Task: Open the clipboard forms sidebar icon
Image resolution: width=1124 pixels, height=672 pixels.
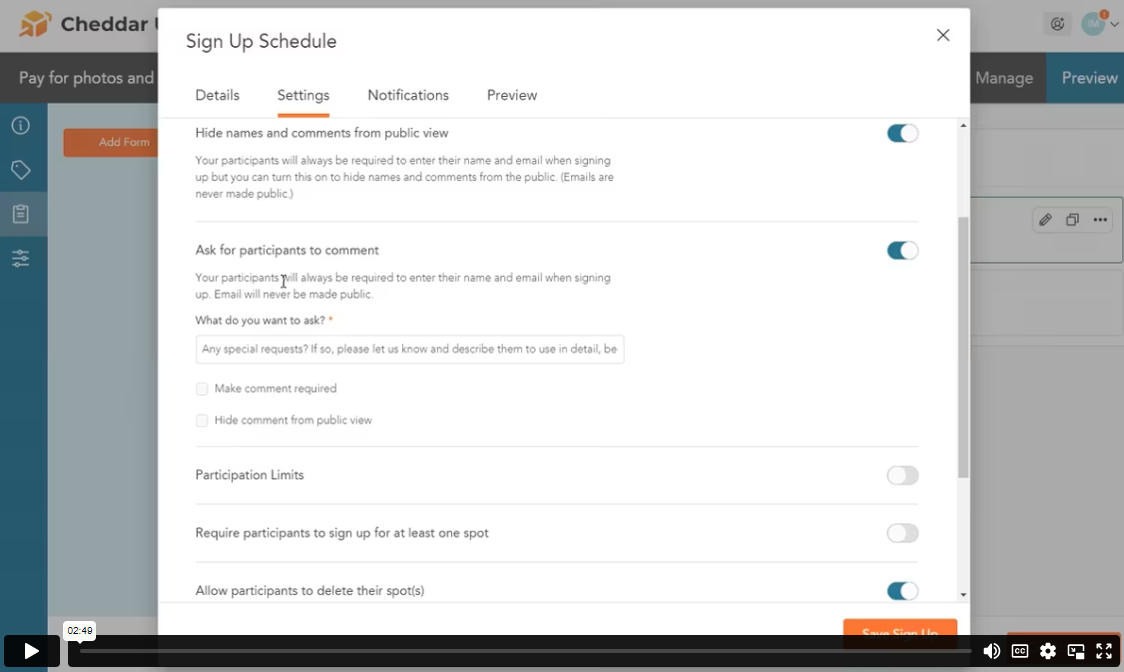Action: click(x=21, y=214)
